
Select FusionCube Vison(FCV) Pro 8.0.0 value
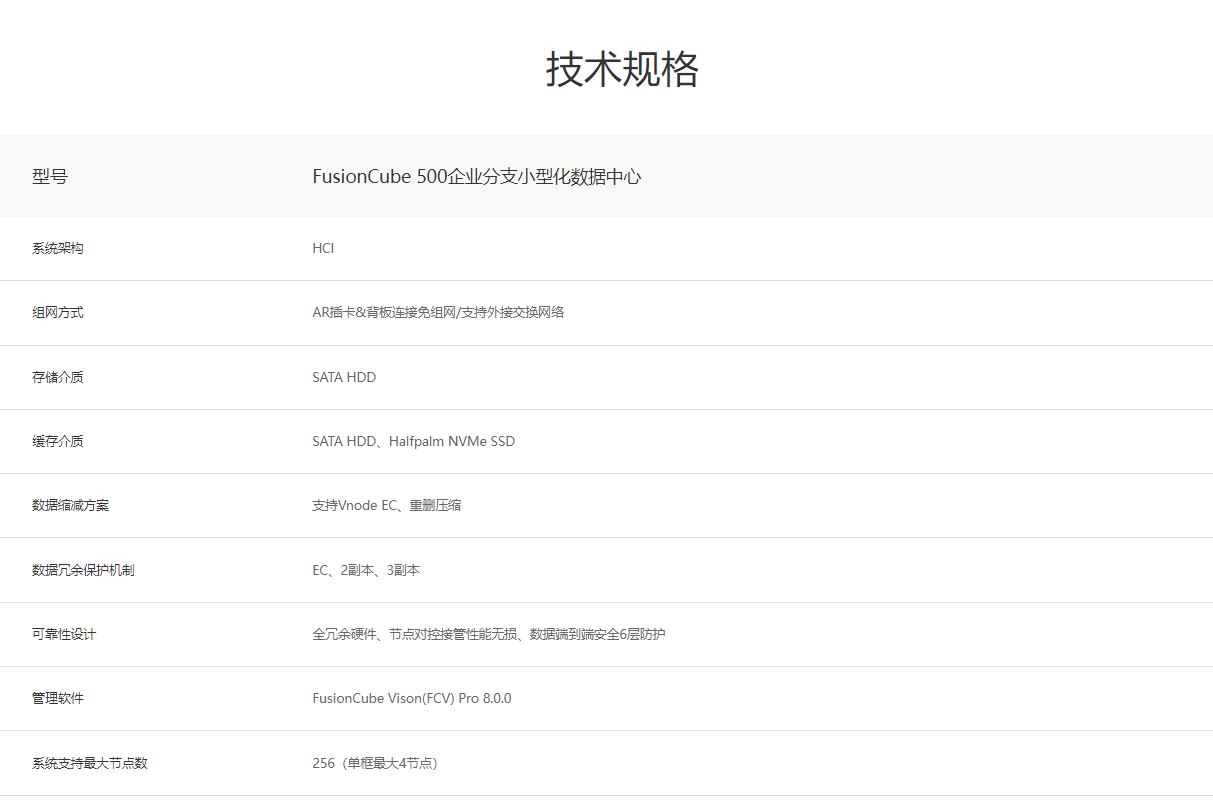[412, 698]
